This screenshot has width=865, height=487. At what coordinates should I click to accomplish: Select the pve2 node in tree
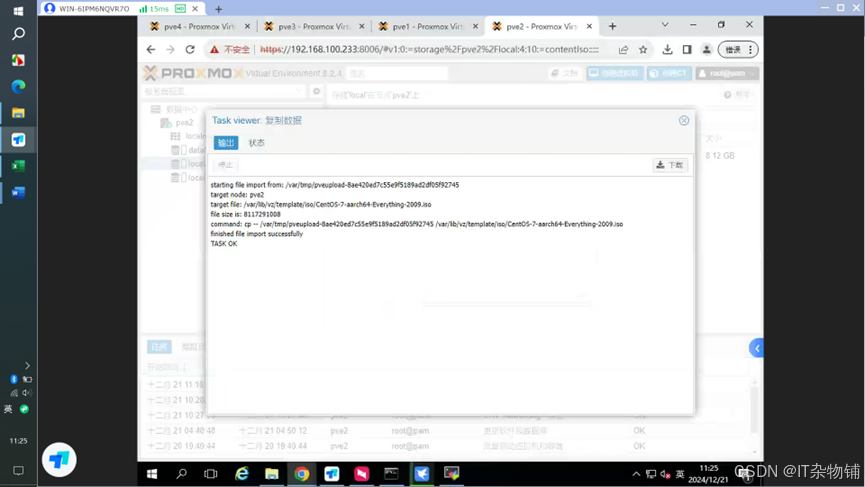[178, 122]
